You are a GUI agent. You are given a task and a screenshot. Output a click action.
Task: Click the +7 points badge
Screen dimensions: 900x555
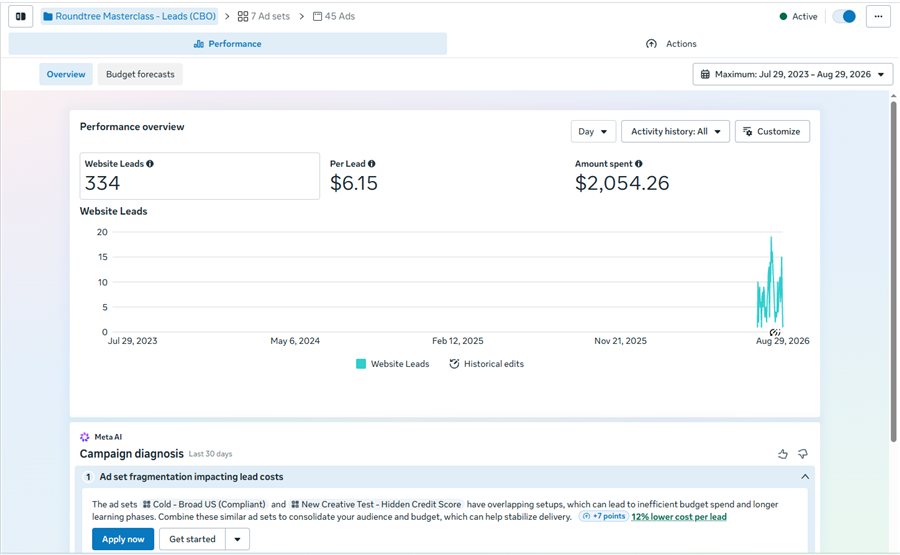[x=603, y=517]
